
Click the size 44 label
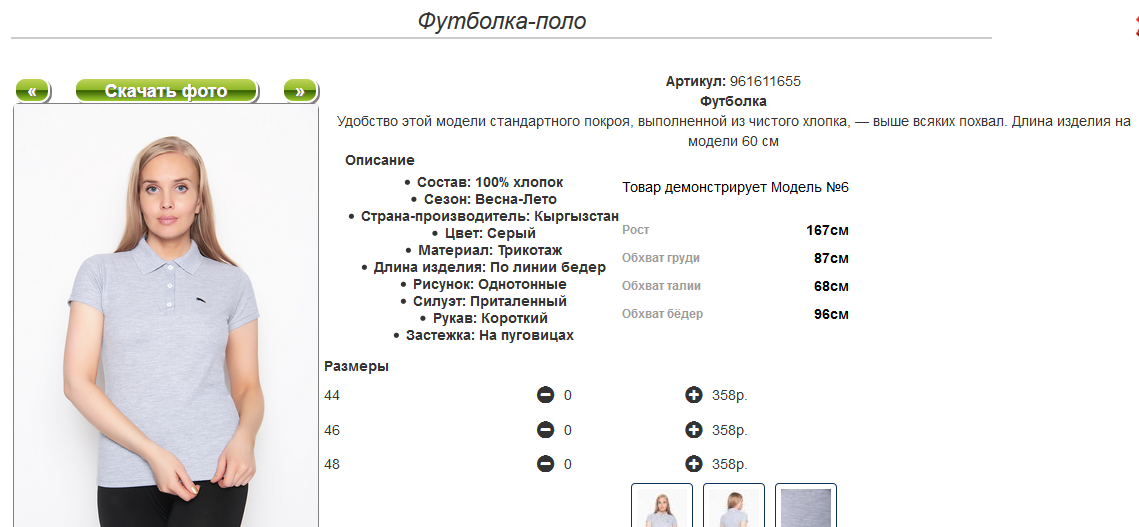[x=332, y=395]
